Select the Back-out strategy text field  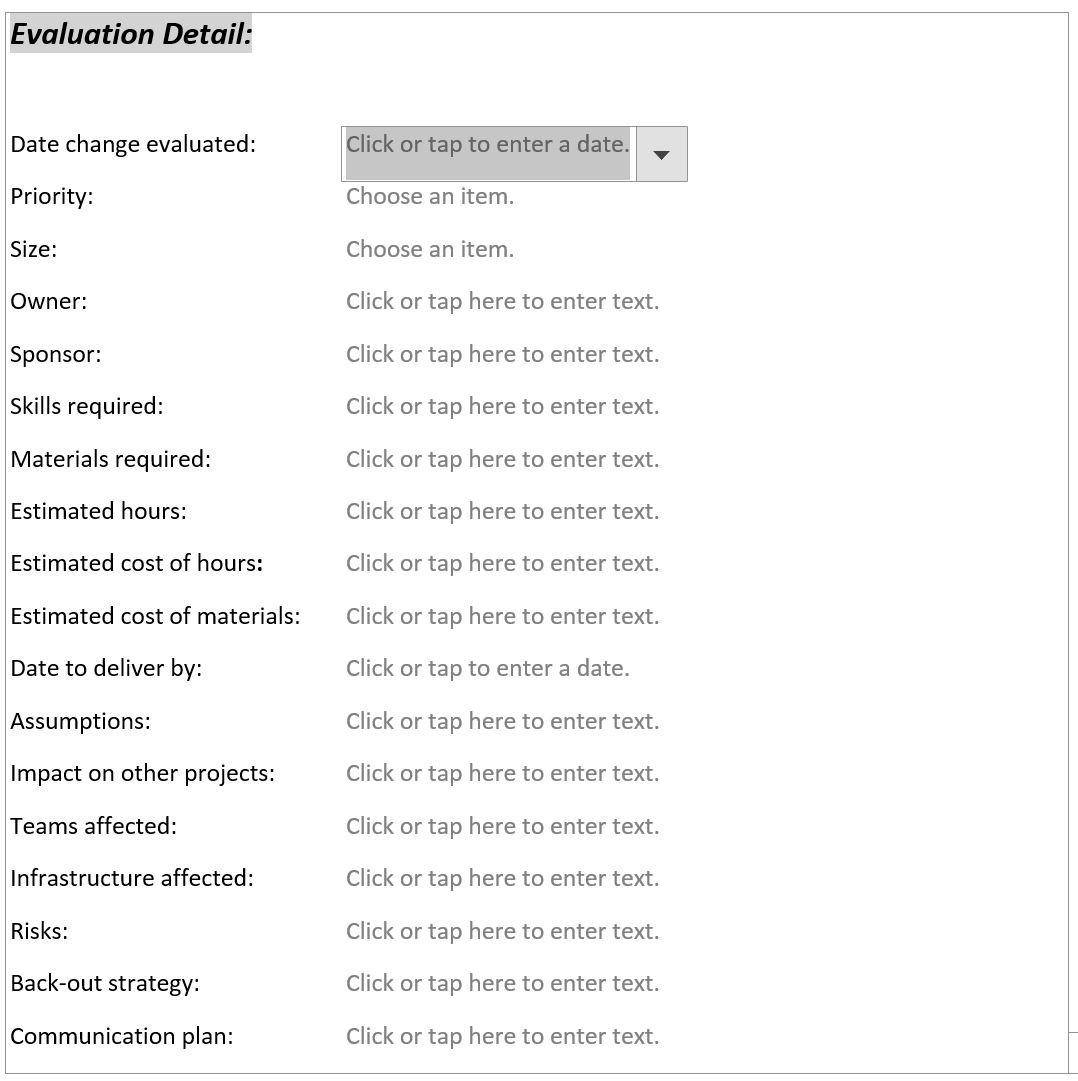tap(502, 984)
